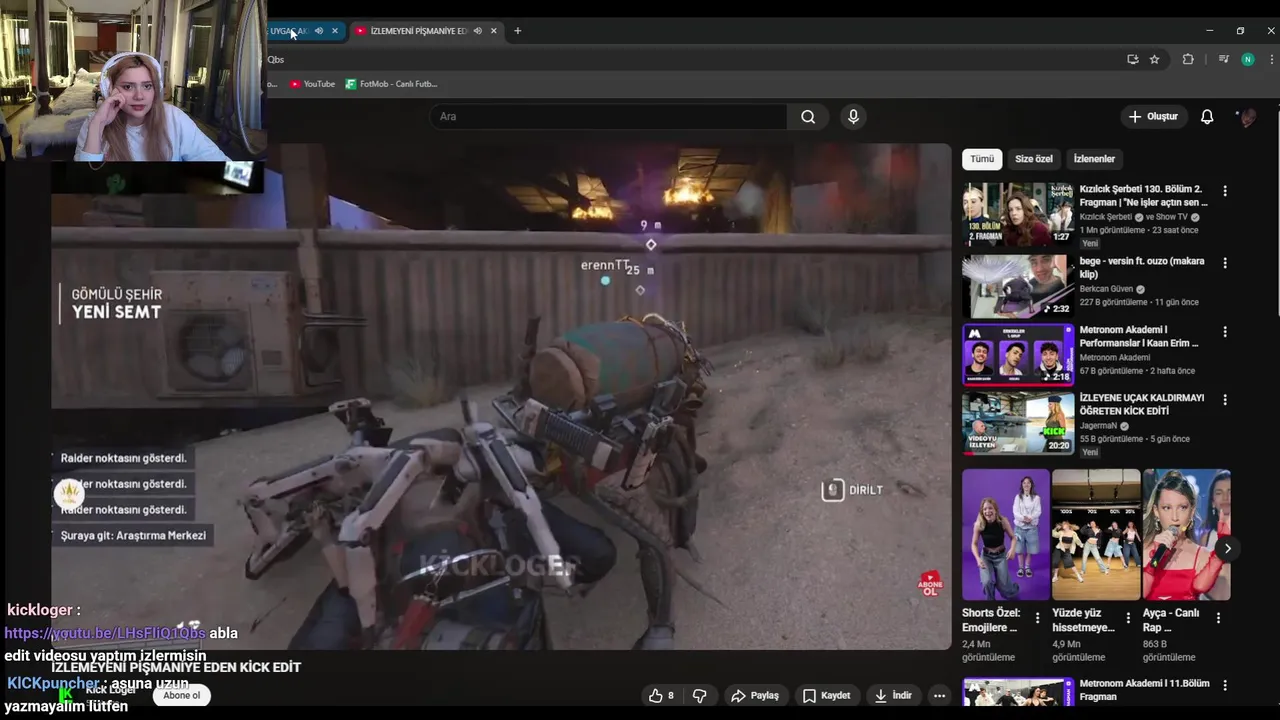Click the Kaydet save button

(826, 696)
